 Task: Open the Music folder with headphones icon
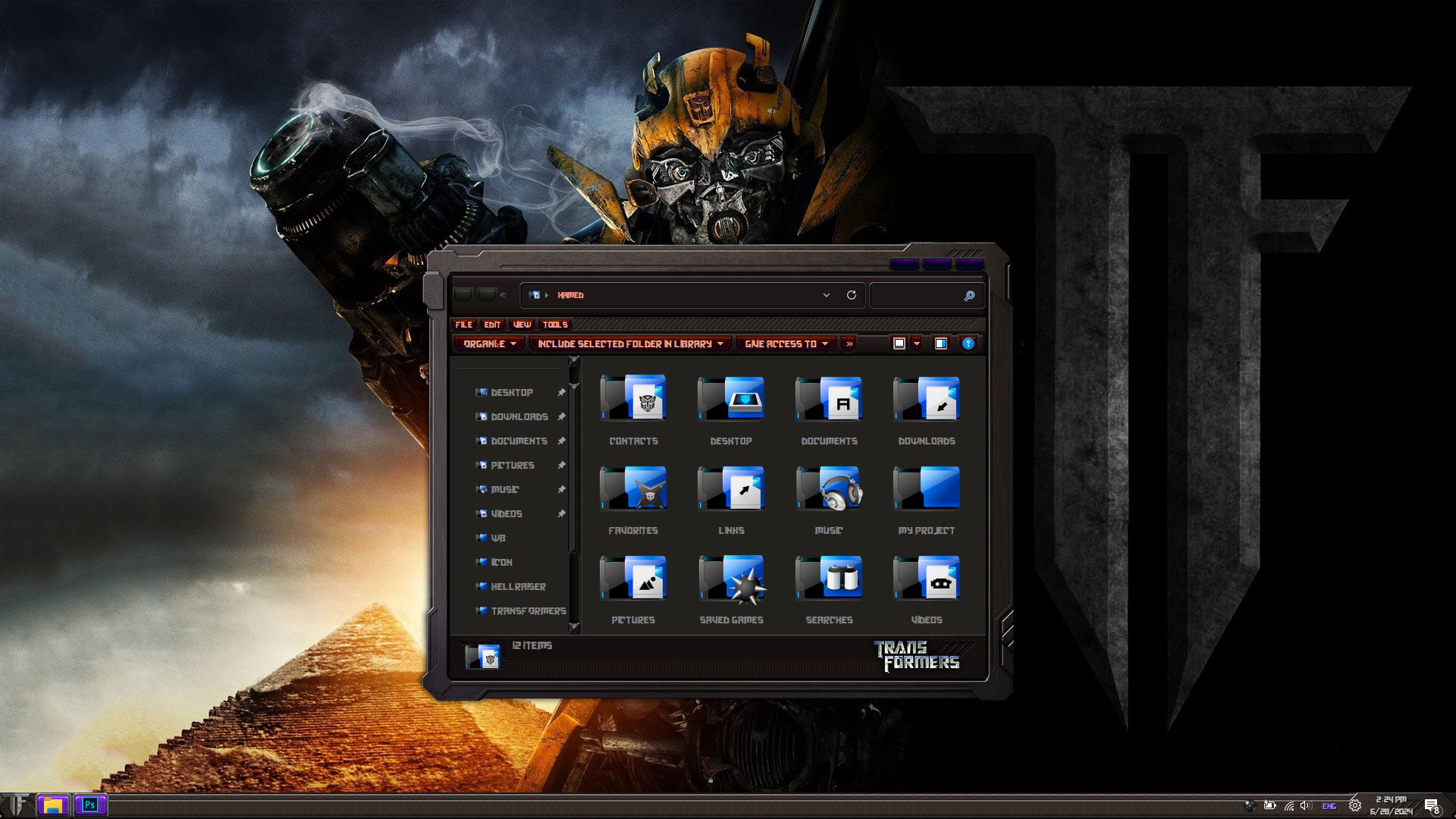(x=829, y=491)
